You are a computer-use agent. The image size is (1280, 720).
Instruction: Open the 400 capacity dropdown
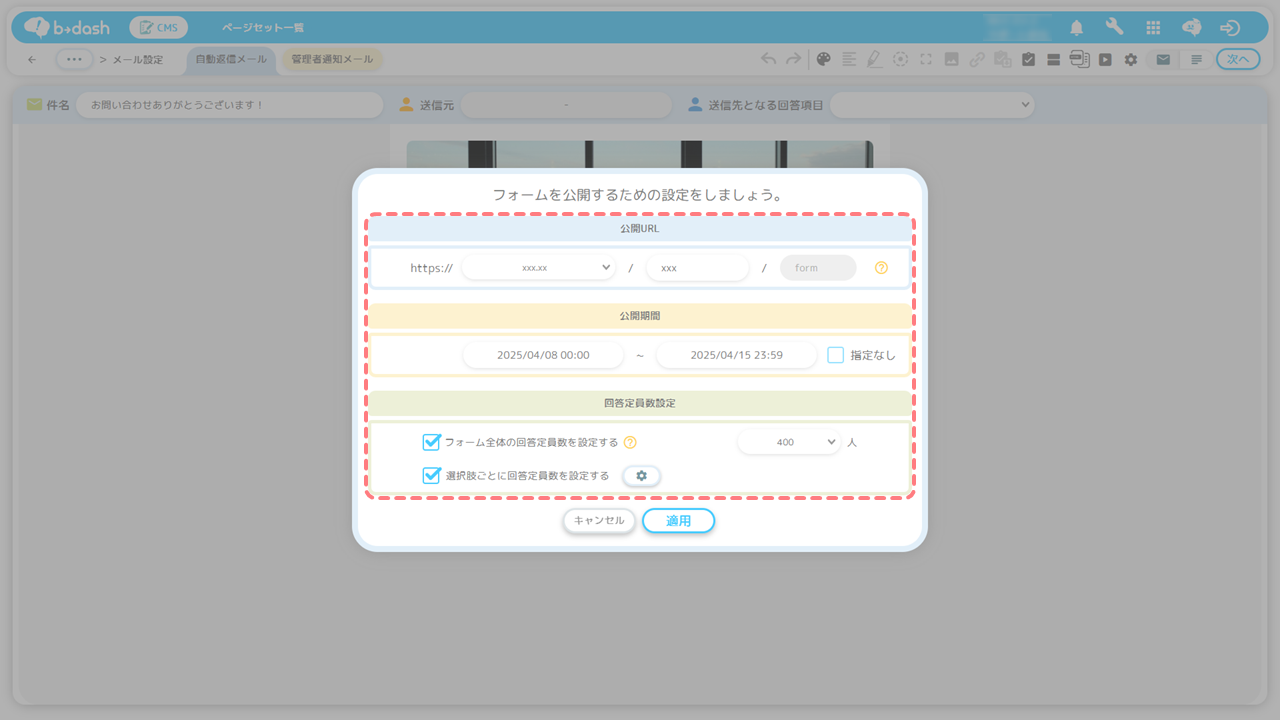(789, 442)
